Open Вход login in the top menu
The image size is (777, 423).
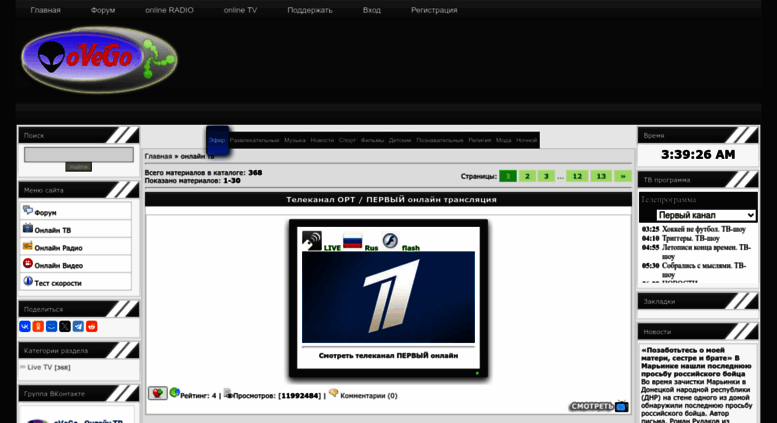[372, 10]
